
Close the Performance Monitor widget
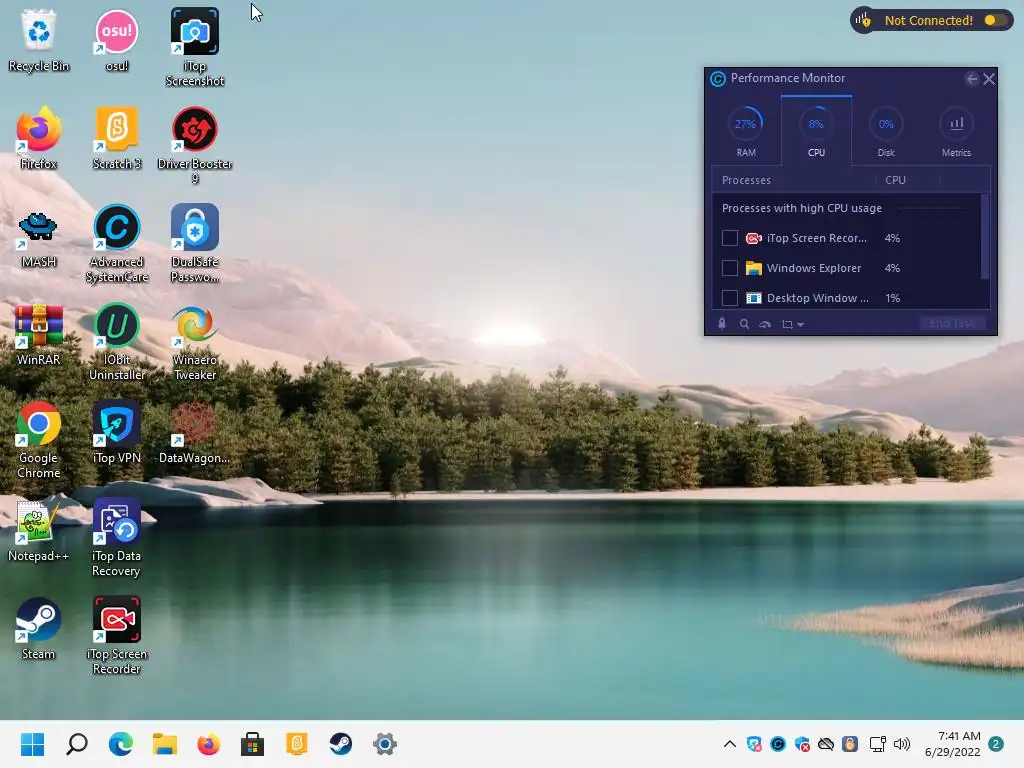pyautogui.click(x=989, y=79)
